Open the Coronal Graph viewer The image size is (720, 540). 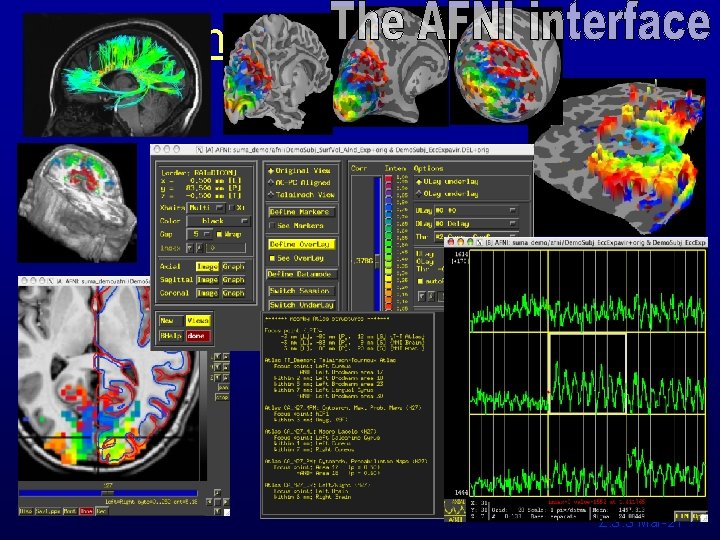pyautogui.click(x=233, y=293)
